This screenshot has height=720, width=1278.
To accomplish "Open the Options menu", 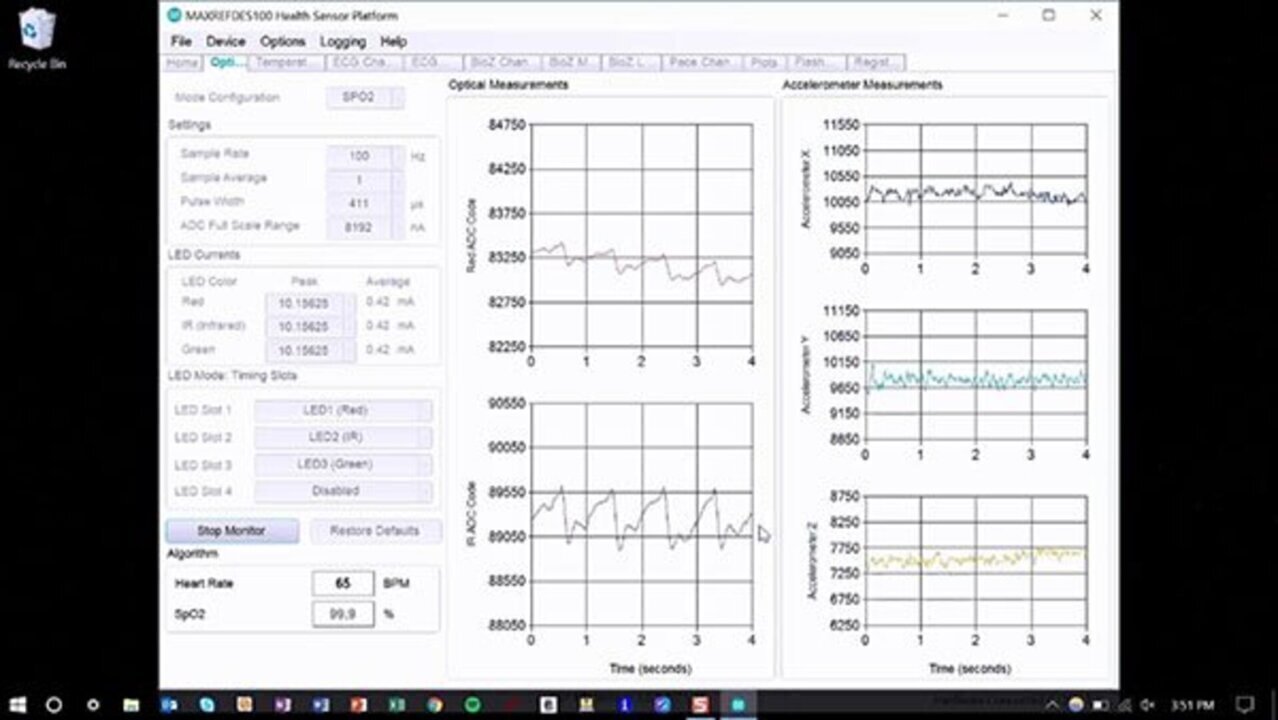I will [282, 41].
